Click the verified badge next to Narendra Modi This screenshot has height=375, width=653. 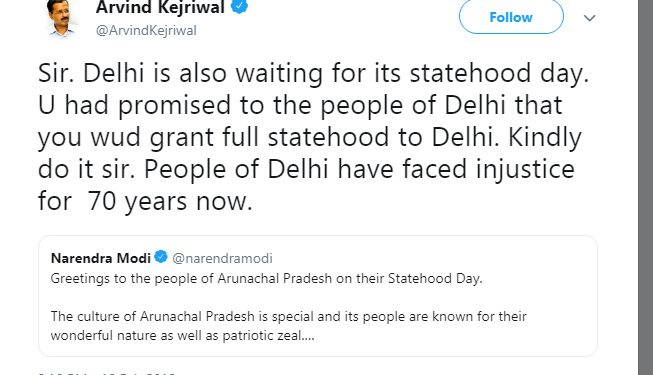click(x=161, y=257)
